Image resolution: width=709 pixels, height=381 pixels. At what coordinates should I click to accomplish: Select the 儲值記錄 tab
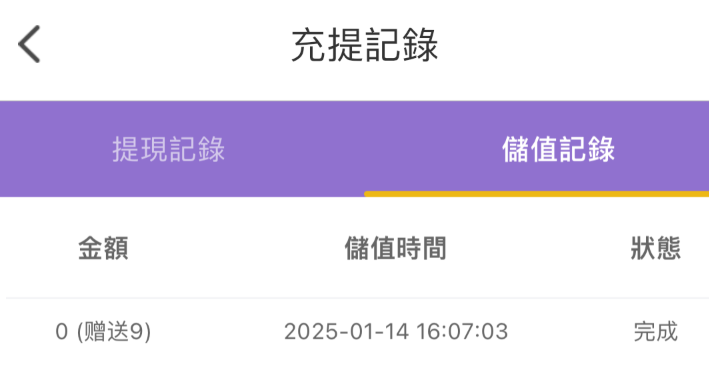[558, 149]
